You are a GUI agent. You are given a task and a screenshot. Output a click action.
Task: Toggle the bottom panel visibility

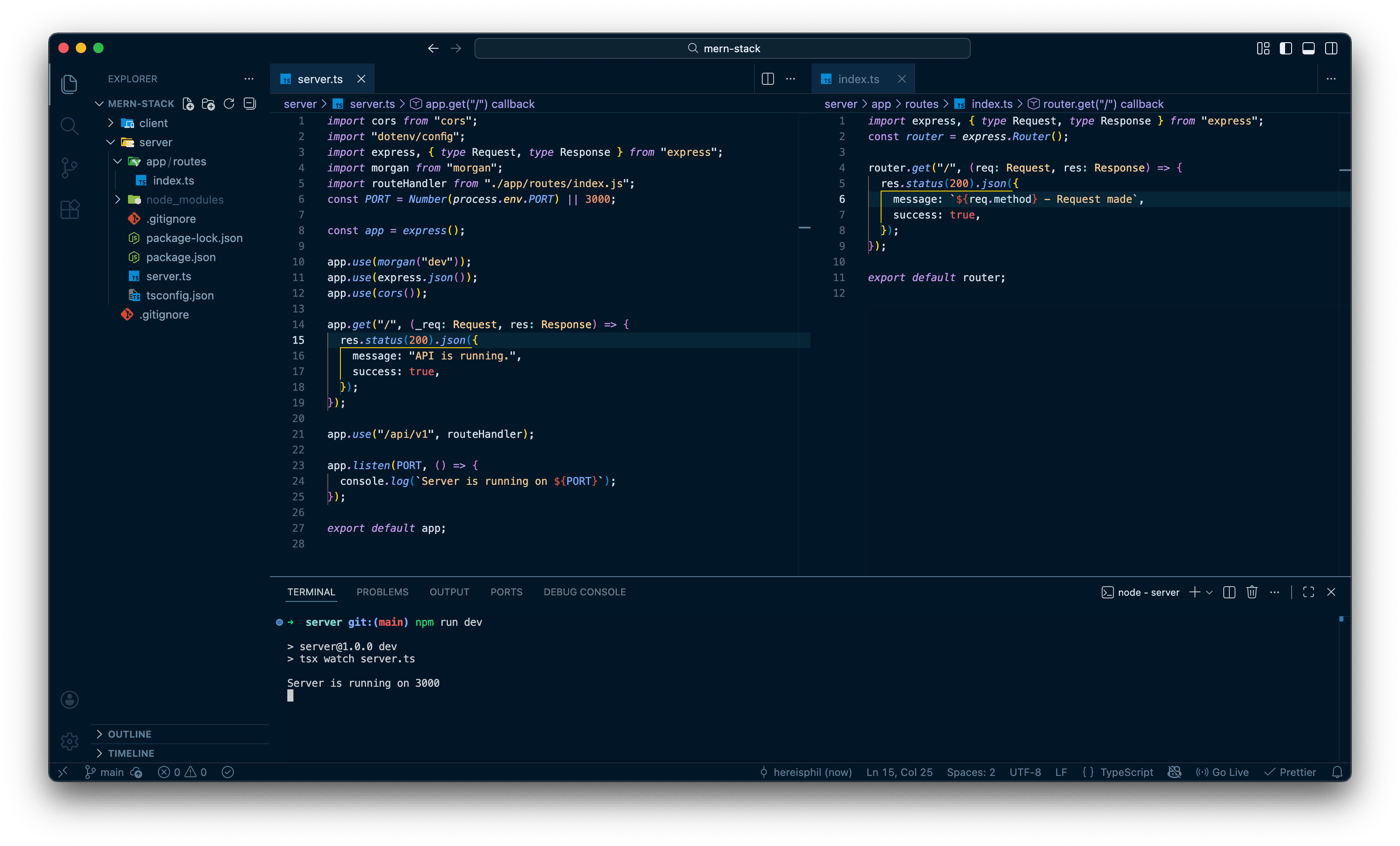(x=1309, y=48)
